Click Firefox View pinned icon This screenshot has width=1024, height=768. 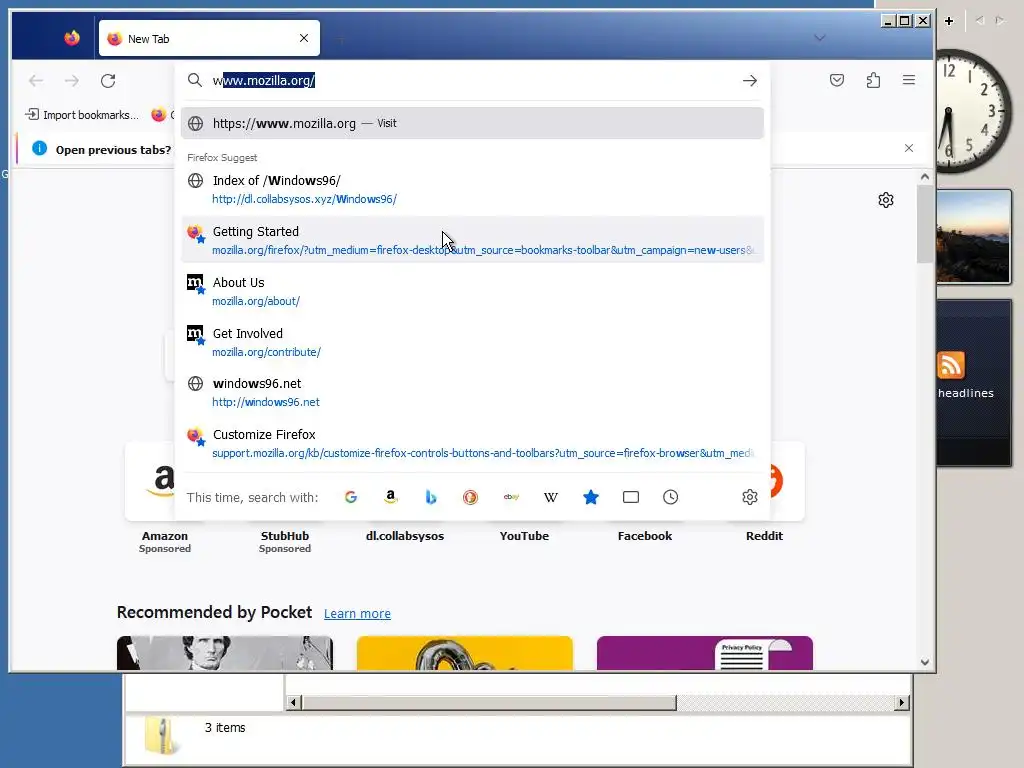72,38
